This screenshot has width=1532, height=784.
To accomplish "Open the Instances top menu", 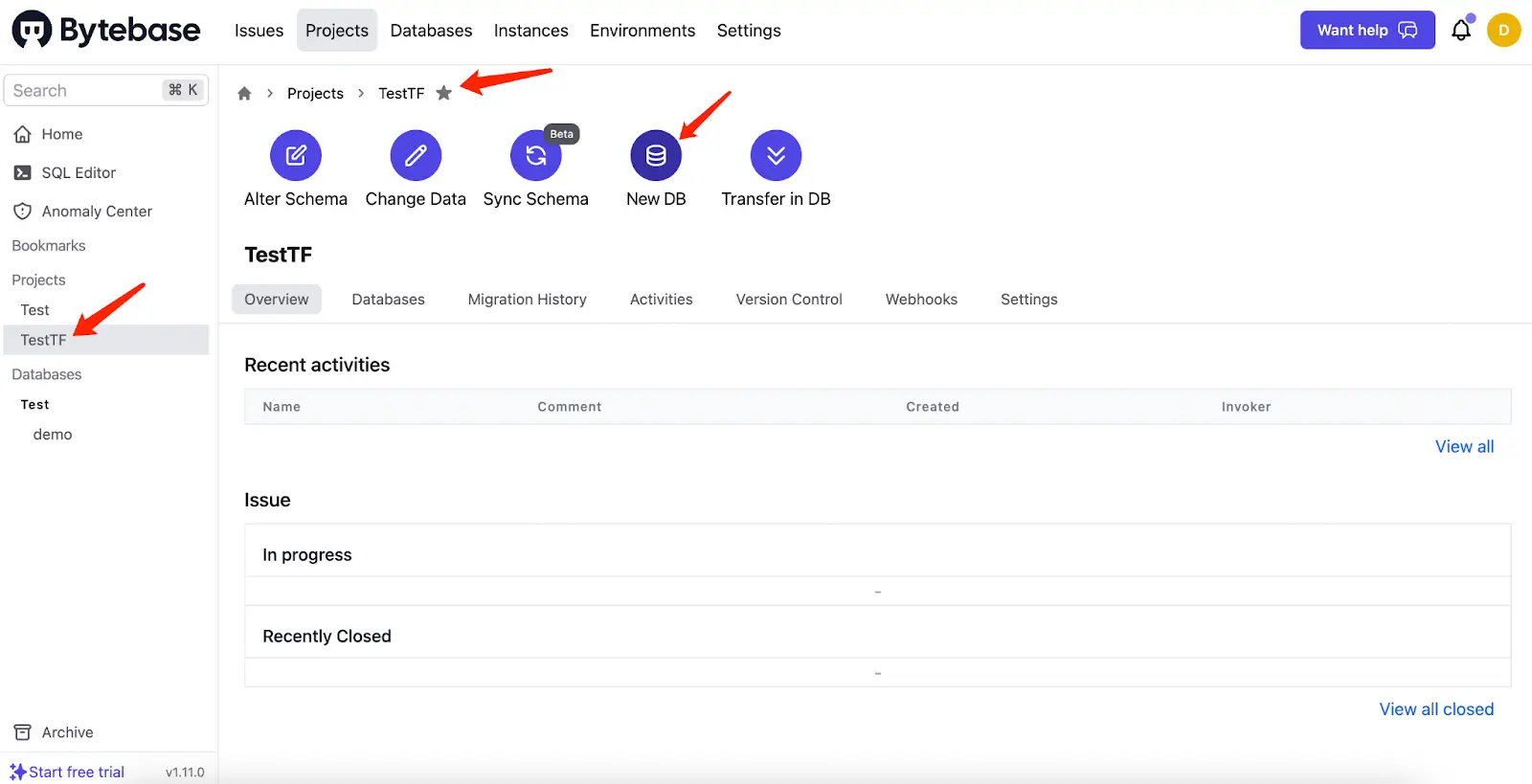I will [x=531, y=31].
